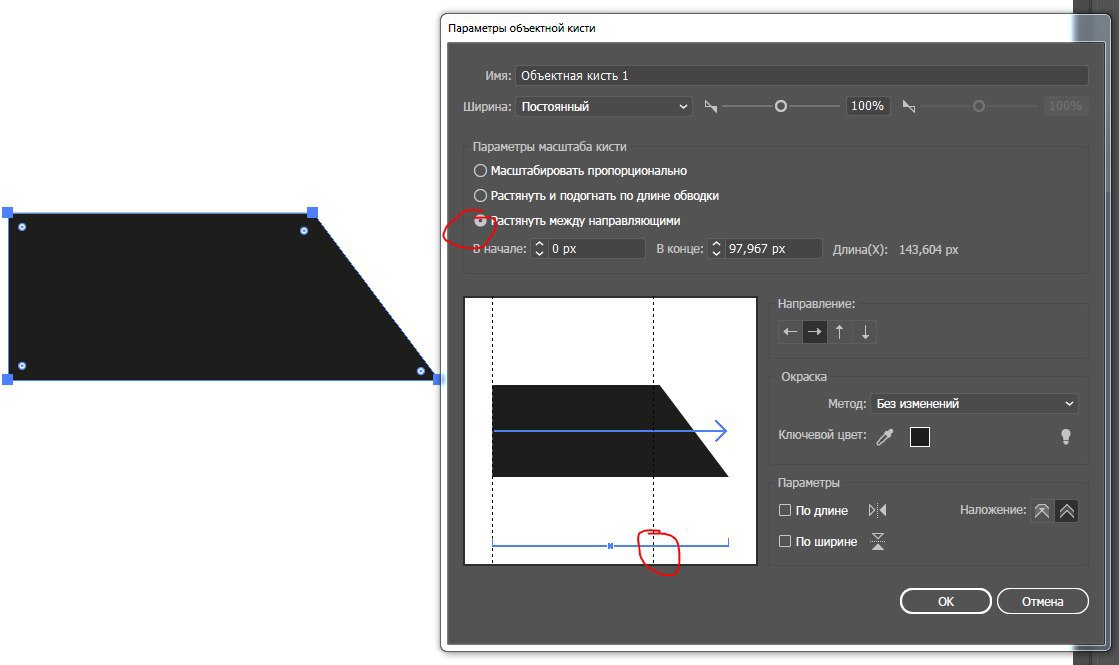Click the Отмена button
This screenshot has height=665, width=1119.
click(x=1043, y=601)
